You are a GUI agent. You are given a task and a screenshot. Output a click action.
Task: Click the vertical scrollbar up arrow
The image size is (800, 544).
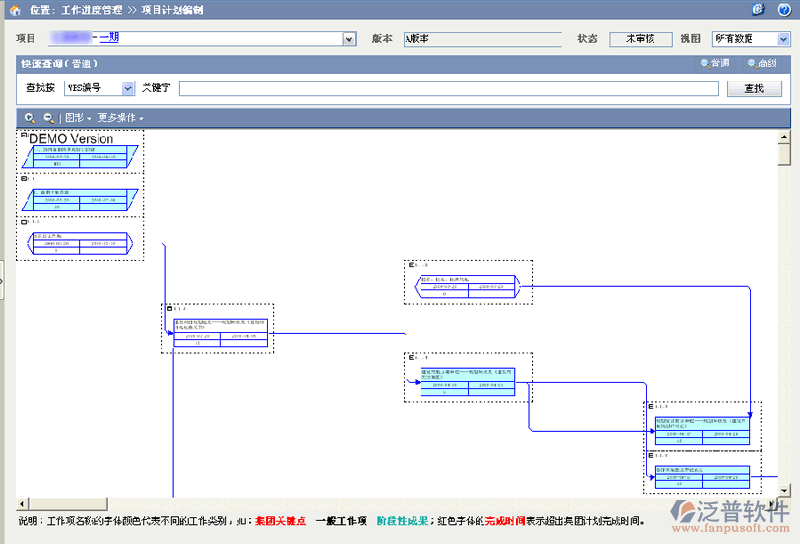pos(784,135)
